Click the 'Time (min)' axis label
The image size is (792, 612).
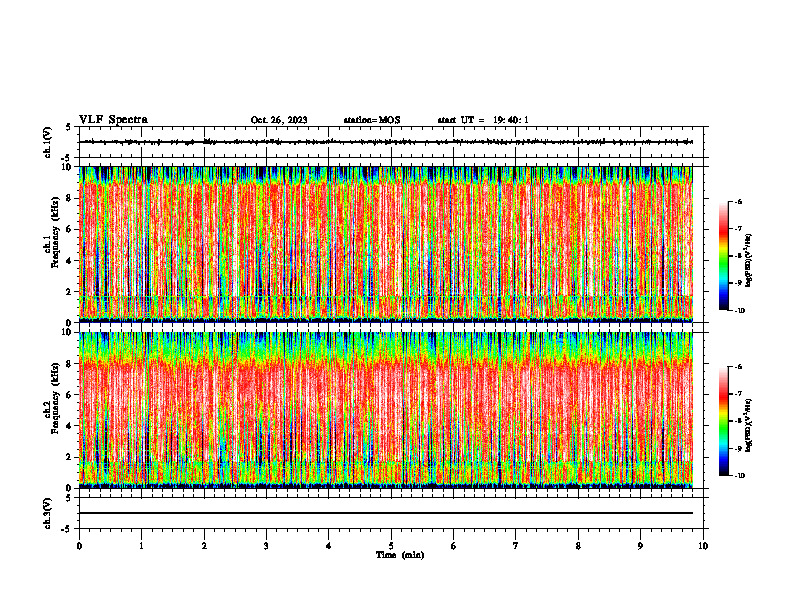tap(400, 555)
